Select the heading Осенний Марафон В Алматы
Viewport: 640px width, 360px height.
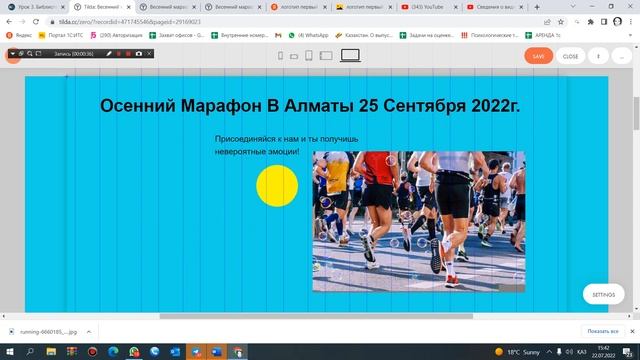(310, 106)
